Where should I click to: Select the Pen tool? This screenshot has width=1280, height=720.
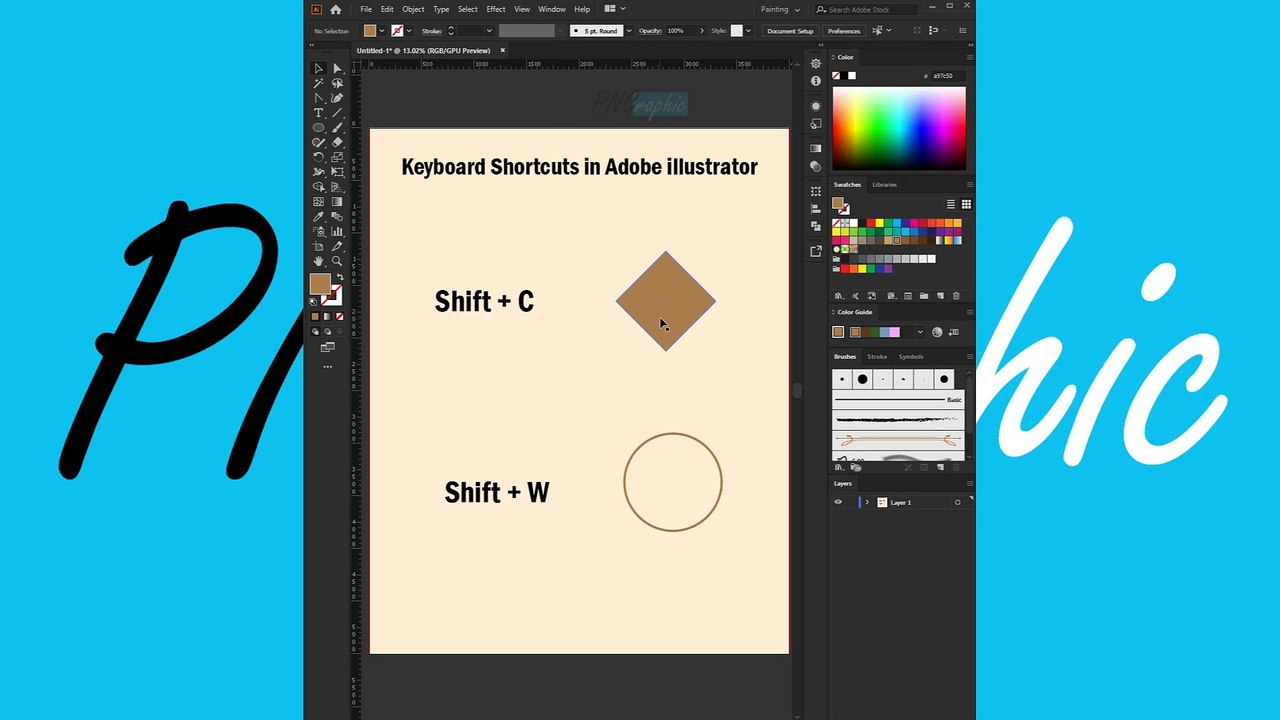318,98
